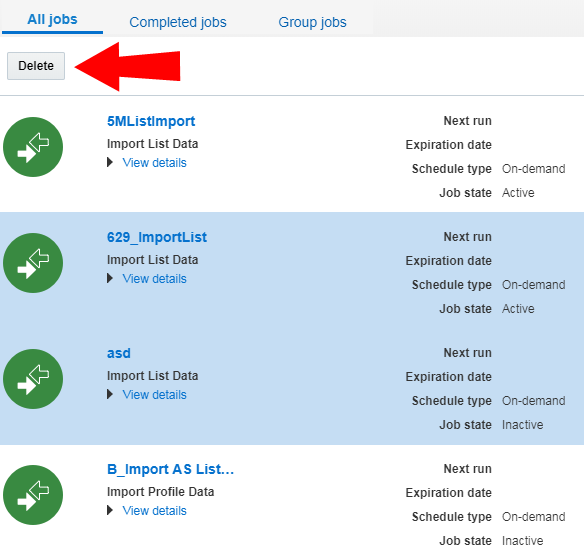584x549 pixels.
Task: Click Job state label of 629_ImportList
Action: [466, 308]
